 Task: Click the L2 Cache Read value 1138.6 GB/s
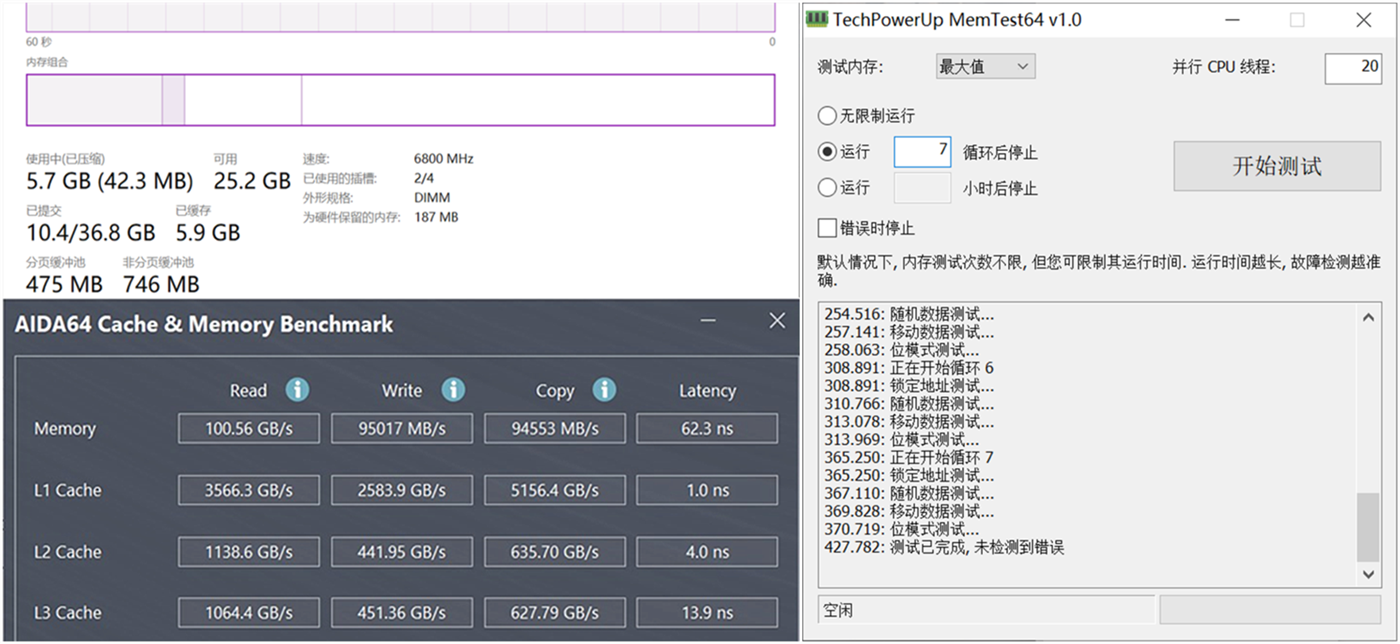point(249,551)
